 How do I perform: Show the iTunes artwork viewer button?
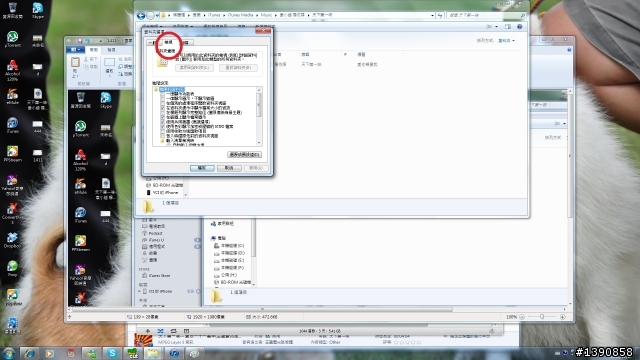click(x=186, y=331)
